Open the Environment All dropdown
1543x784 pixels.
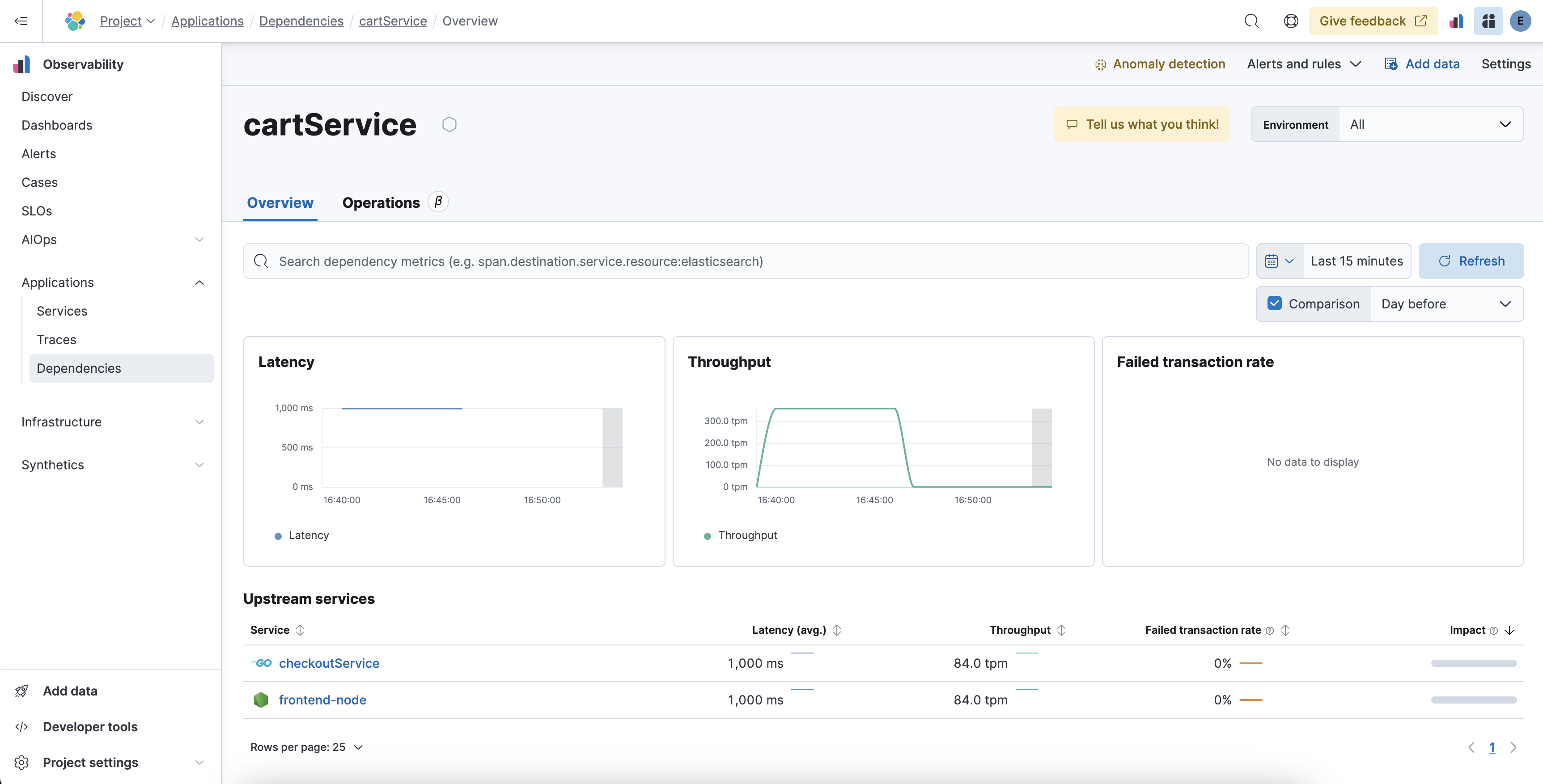(1430, 124)
